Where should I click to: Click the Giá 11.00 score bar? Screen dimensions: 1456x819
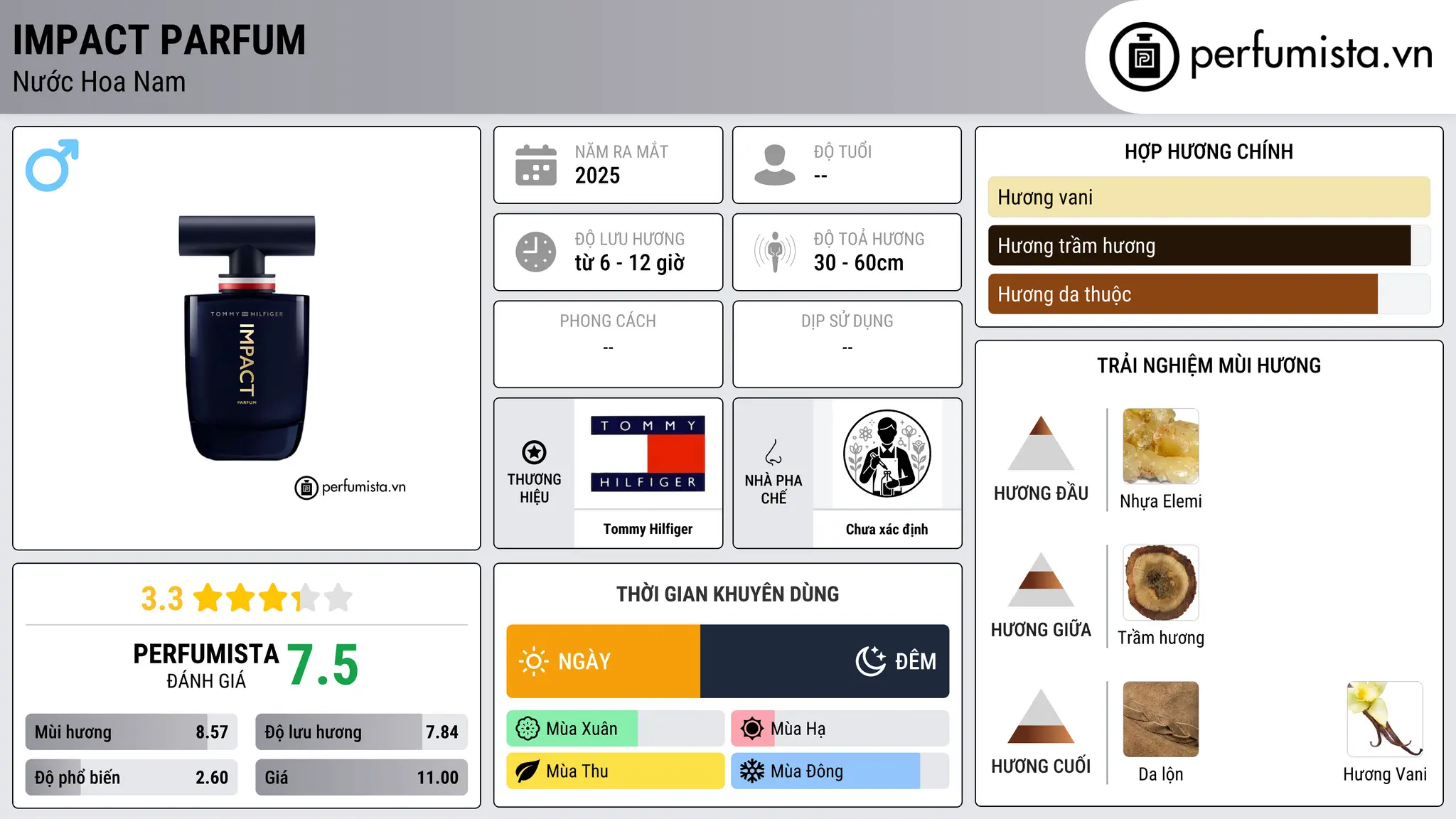pos(361,777)
